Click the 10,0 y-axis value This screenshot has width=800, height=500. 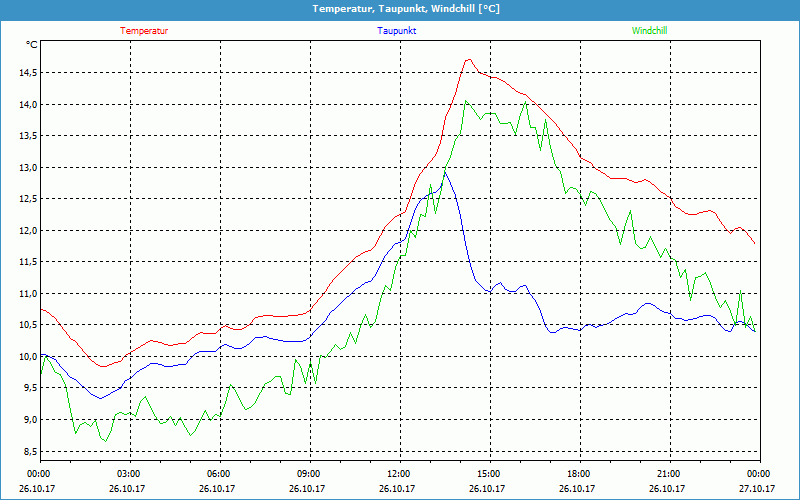28,357
